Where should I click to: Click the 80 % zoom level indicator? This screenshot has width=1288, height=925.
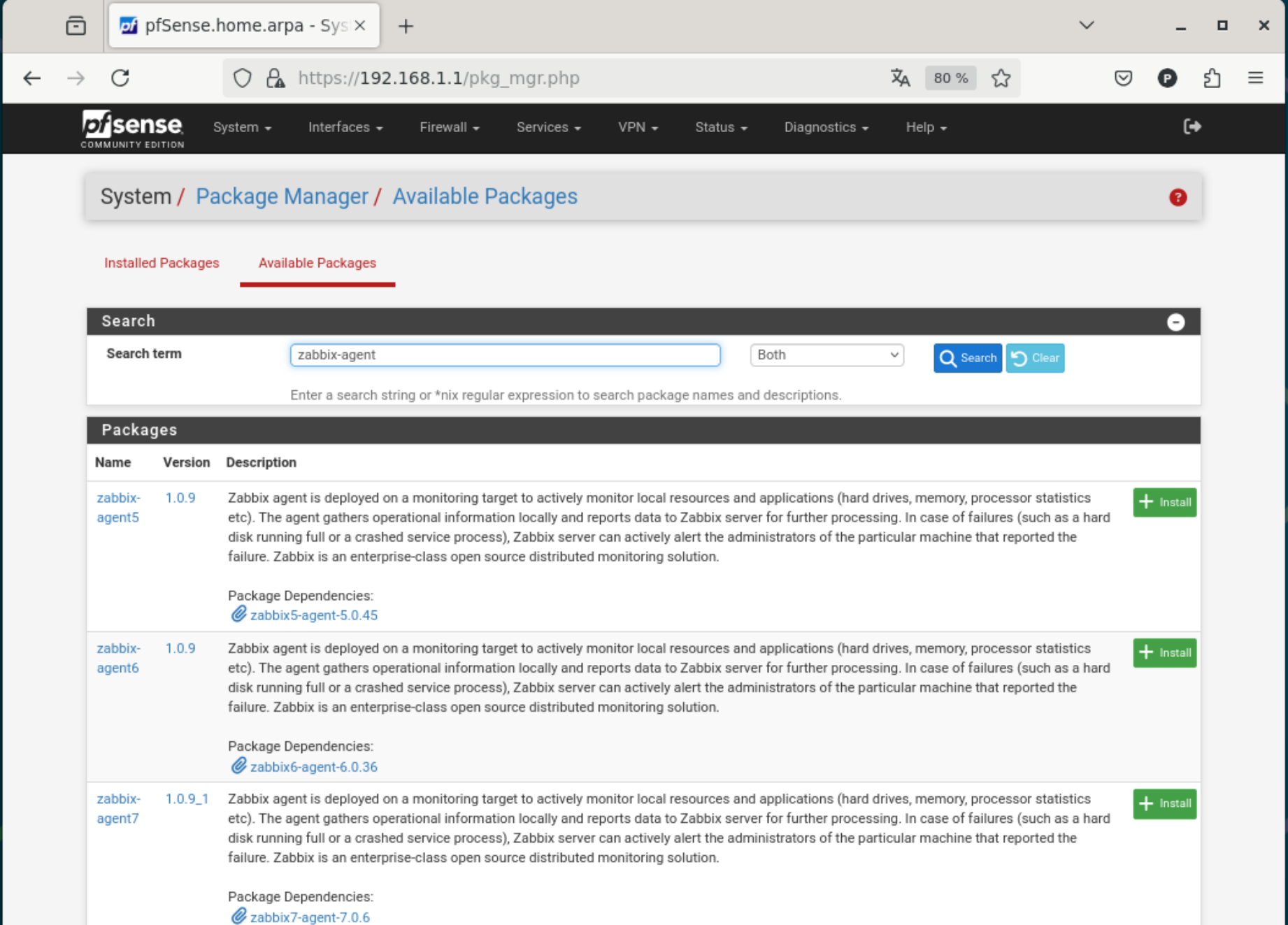951,78
